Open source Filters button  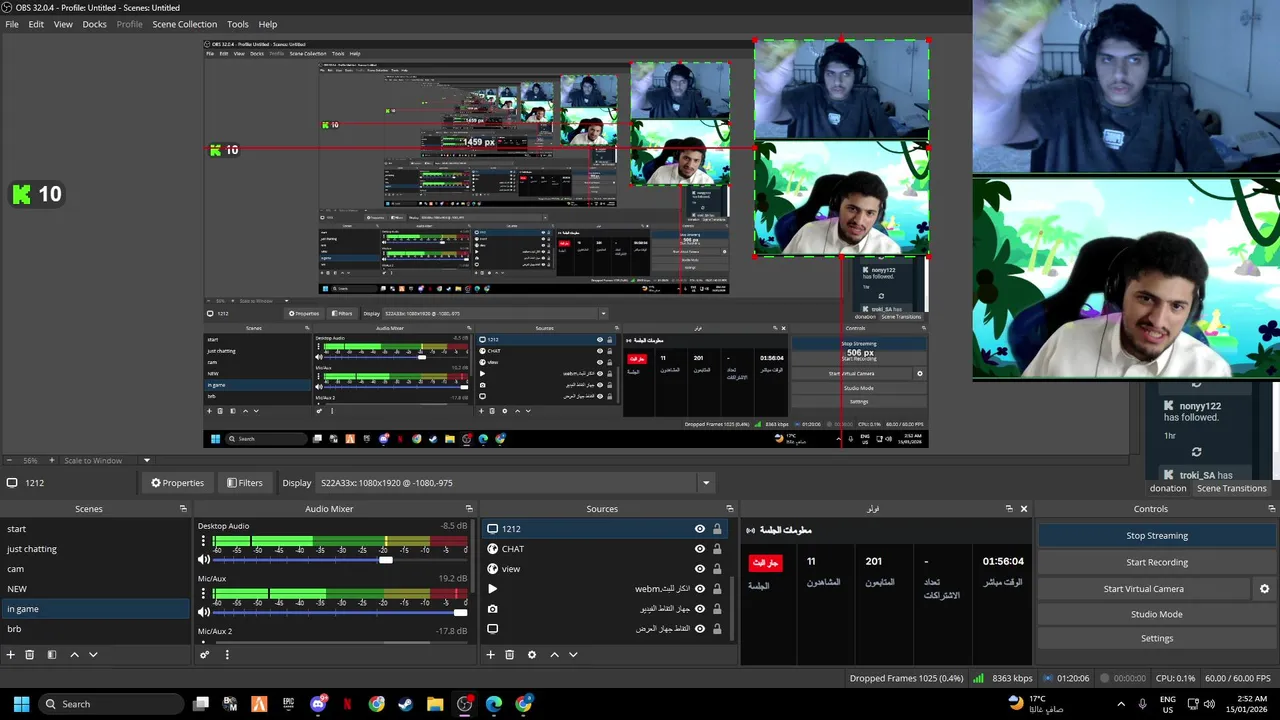pos(244,483)
